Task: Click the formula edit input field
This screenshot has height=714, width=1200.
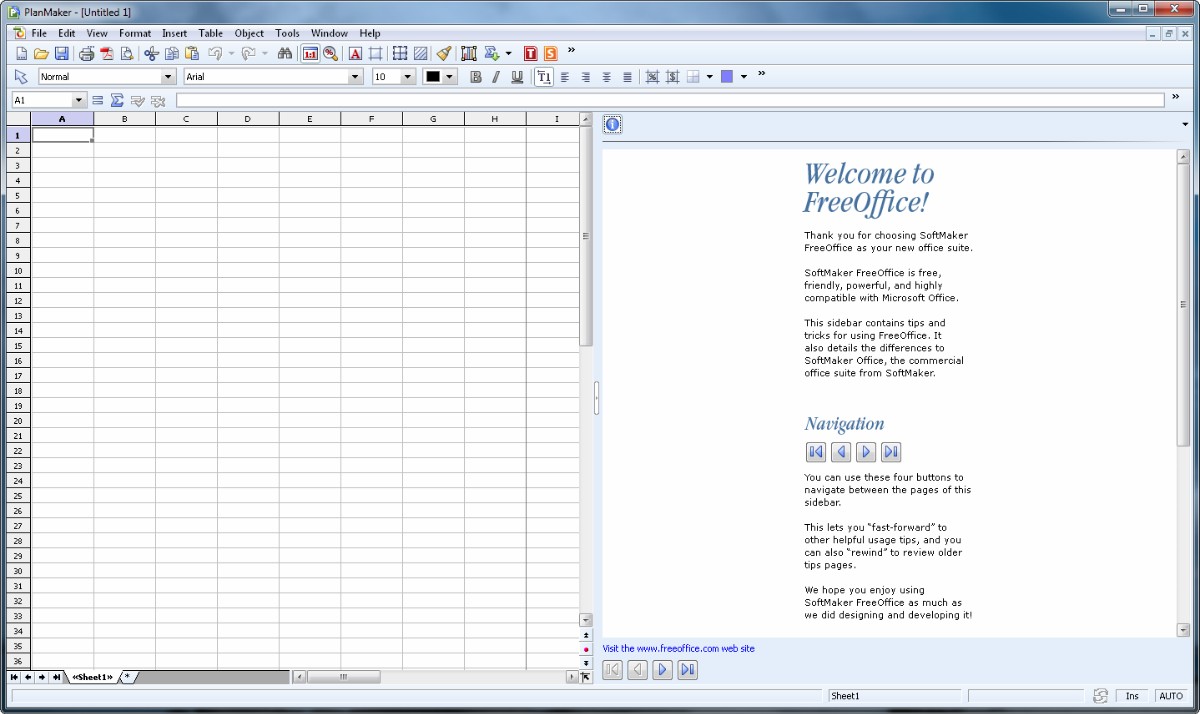Action: click(x=670, y=100)
